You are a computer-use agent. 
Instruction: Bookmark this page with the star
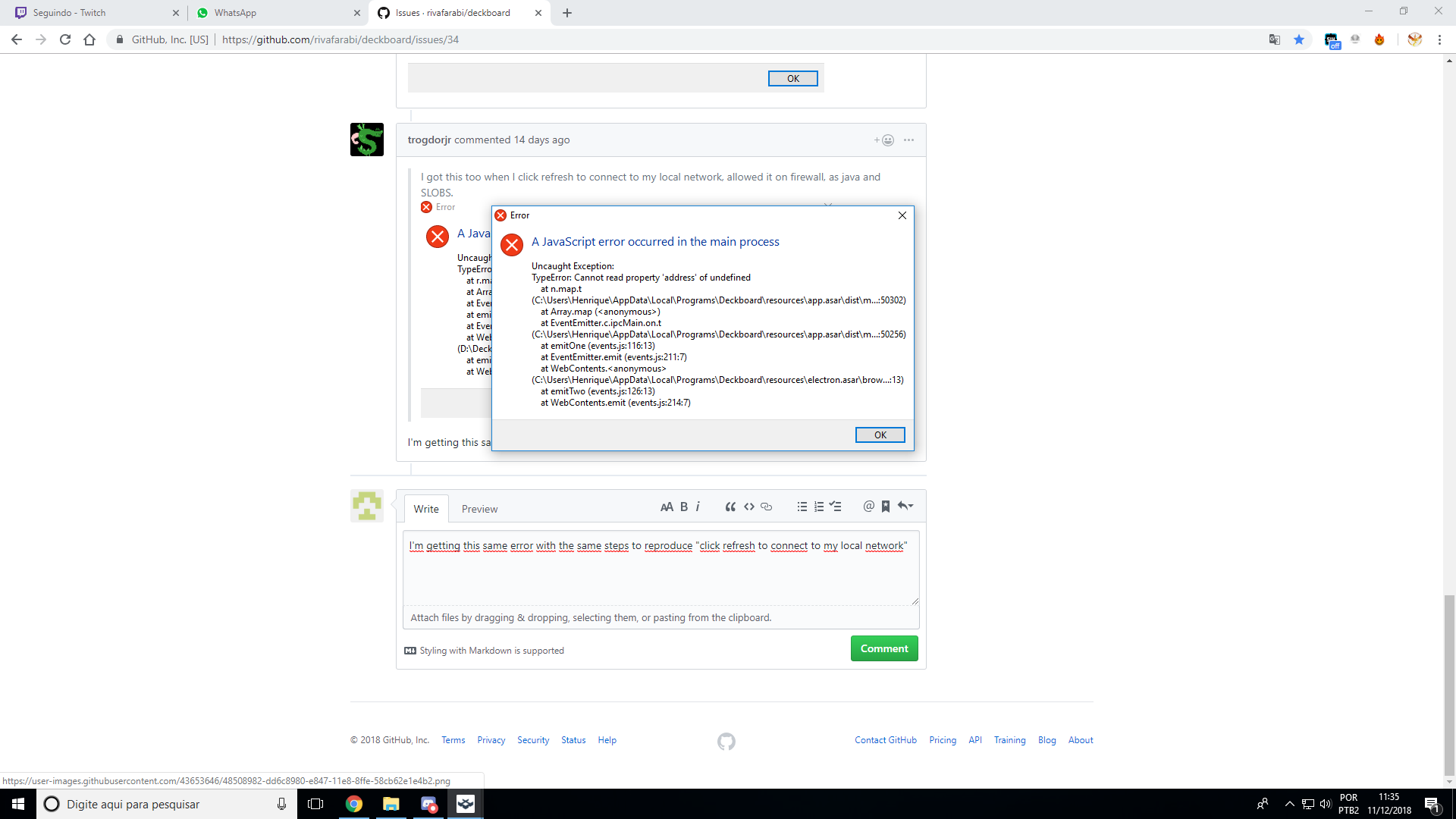click(1300, 39)
